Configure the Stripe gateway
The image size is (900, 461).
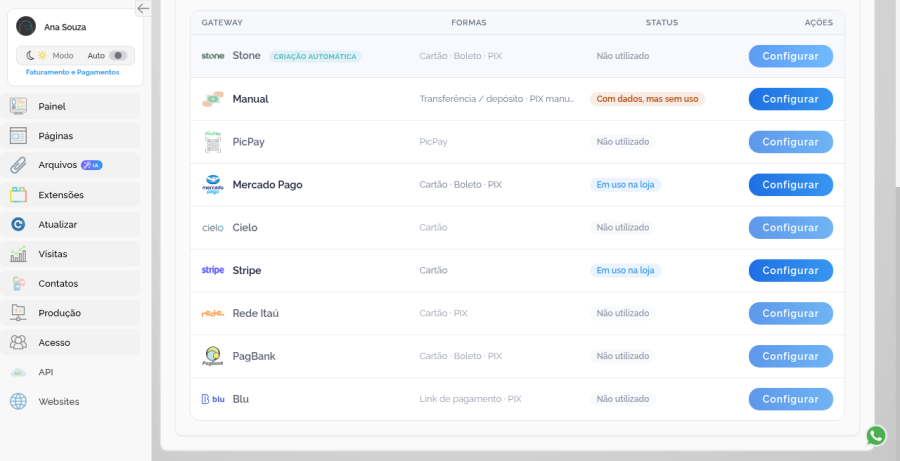[x=790, y=270]
